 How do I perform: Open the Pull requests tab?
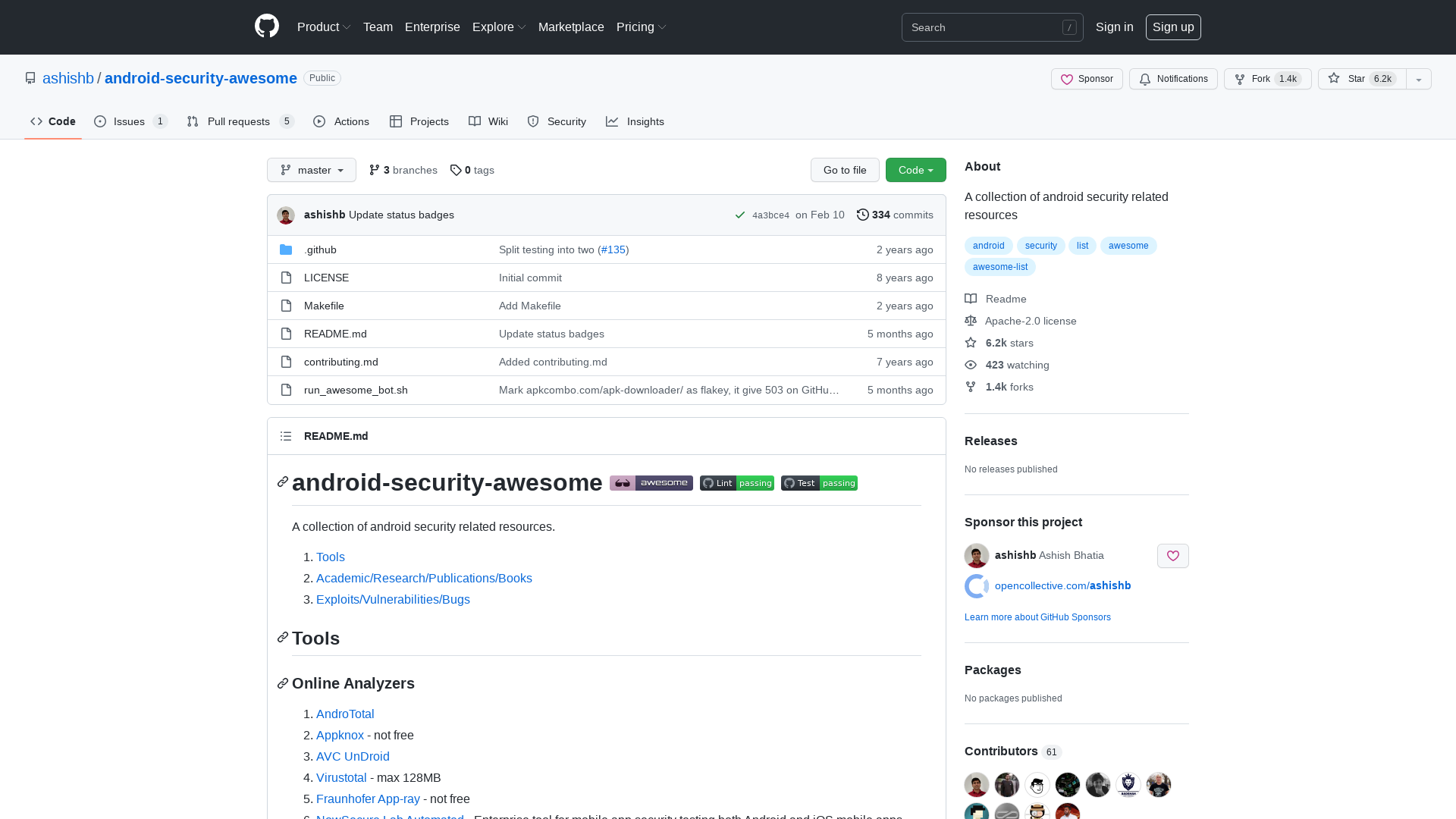(240, 121)
